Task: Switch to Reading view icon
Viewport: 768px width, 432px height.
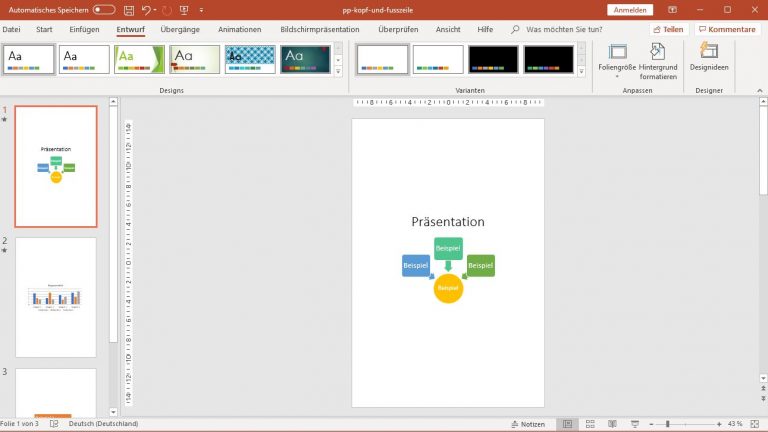Action: (x=612, y=424)
